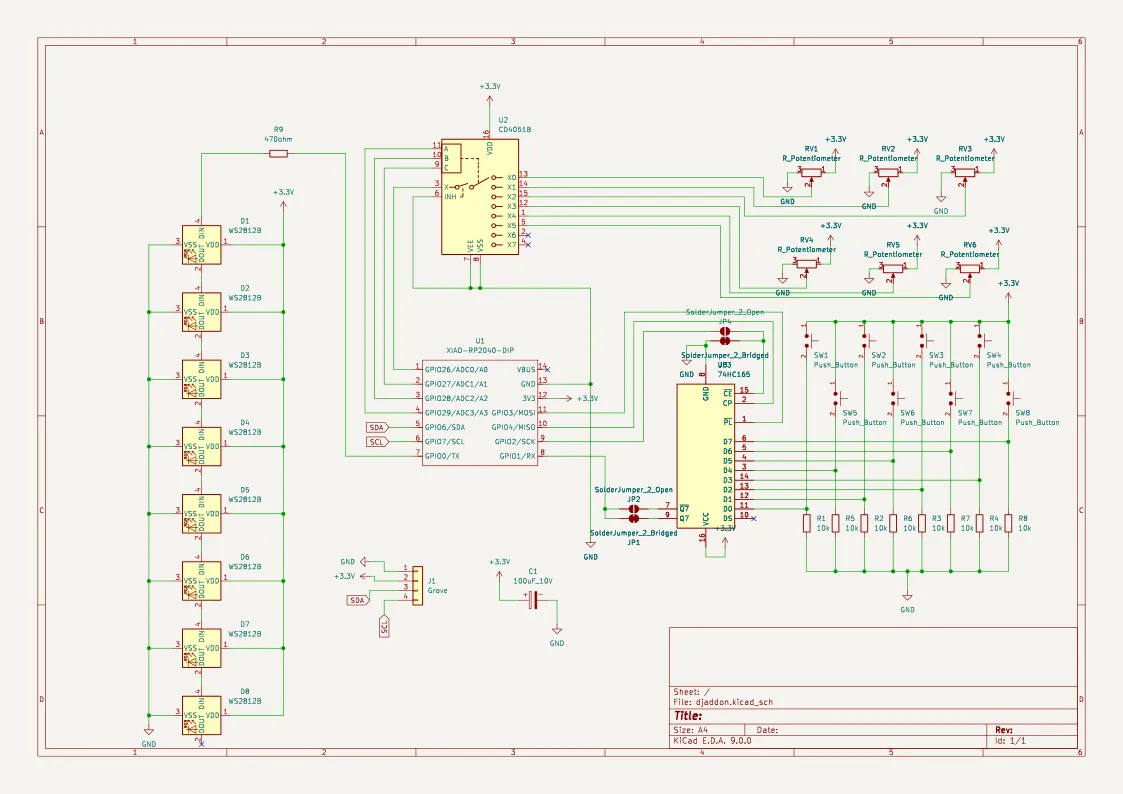Click the RV4 potentiometer symbol
The height and width of the screenshot is (794, 1123).
click(806, 263)
